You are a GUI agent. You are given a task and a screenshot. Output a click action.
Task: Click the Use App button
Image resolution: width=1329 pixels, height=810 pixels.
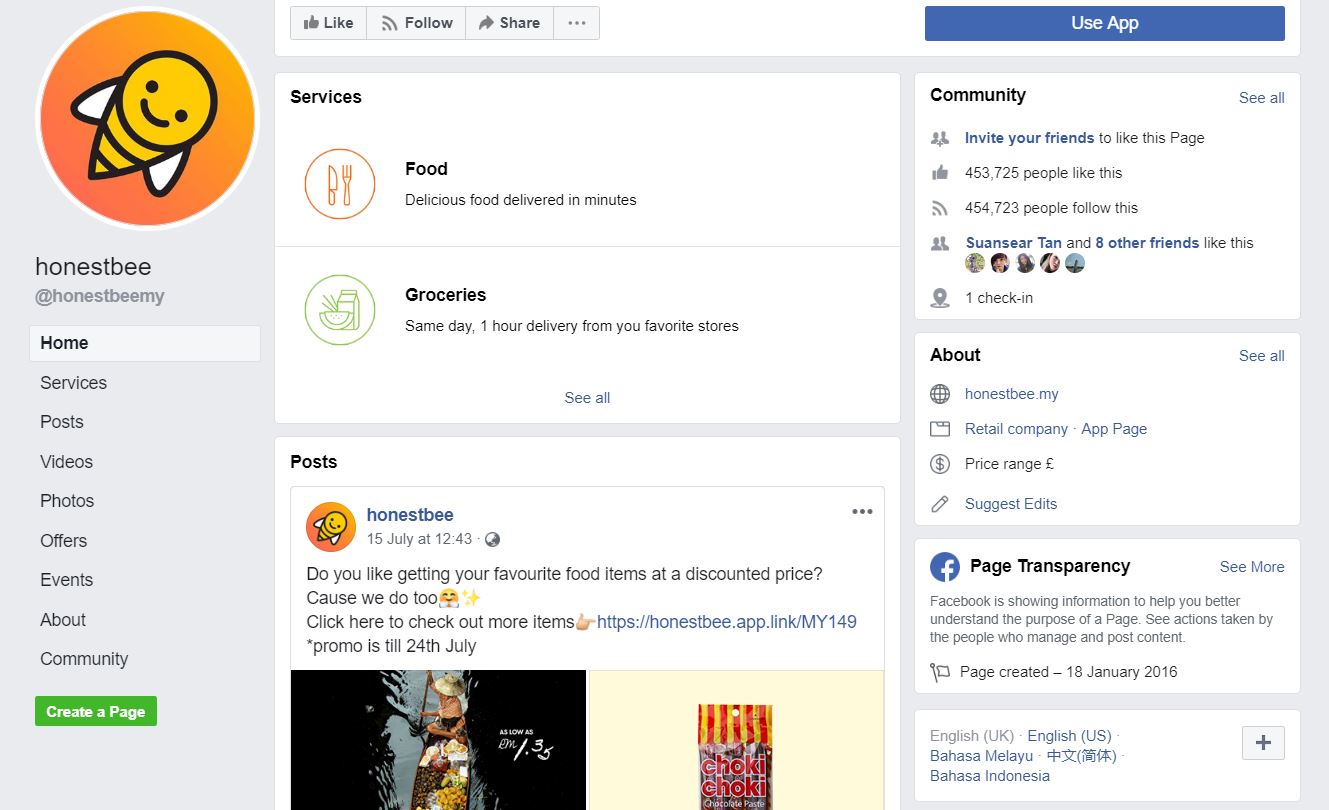(x=1105, y=23)
